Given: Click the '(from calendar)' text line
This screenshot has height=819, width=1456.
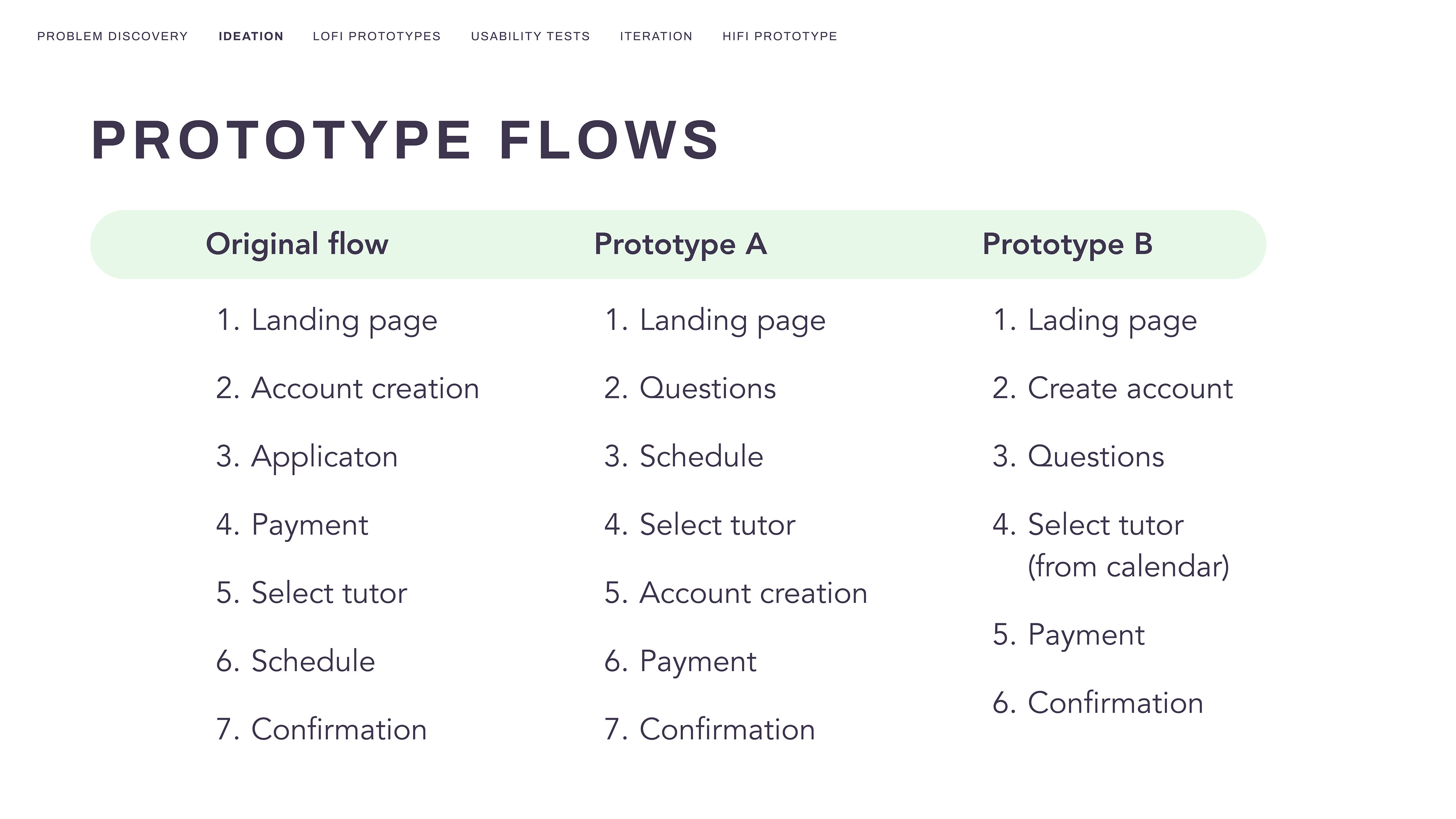Looking at the screenshot, I should coord(1128,566).
